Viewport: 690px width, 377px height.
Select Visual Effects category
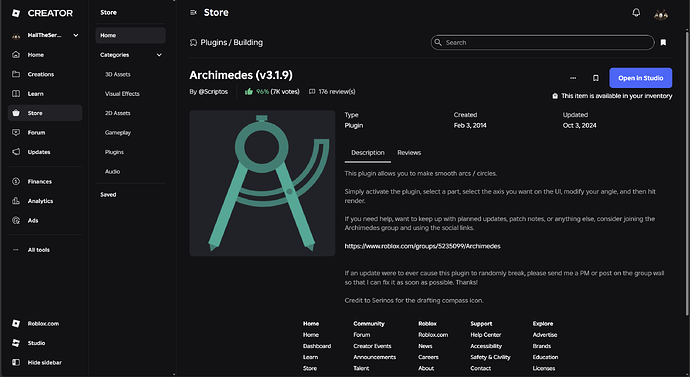pyautogui.click(x=122, y=94)
